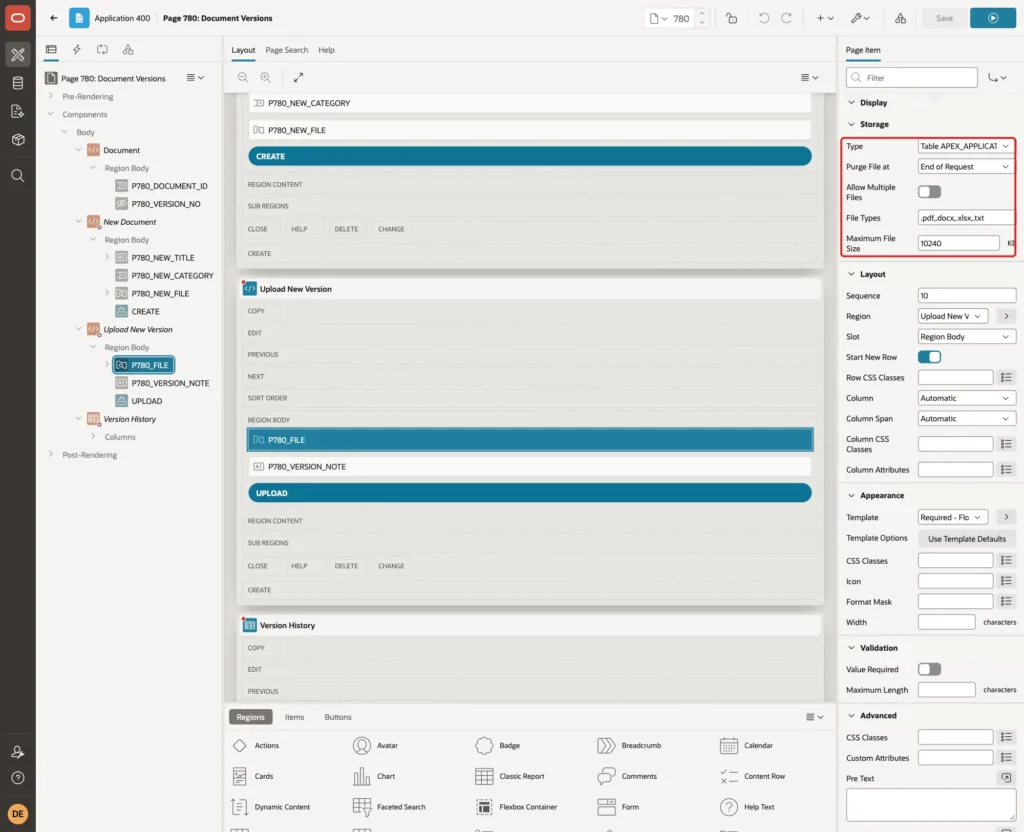This screenshot has height=832, width=1024.
Task: Open the Create plus menu
Action: (825, 18)
